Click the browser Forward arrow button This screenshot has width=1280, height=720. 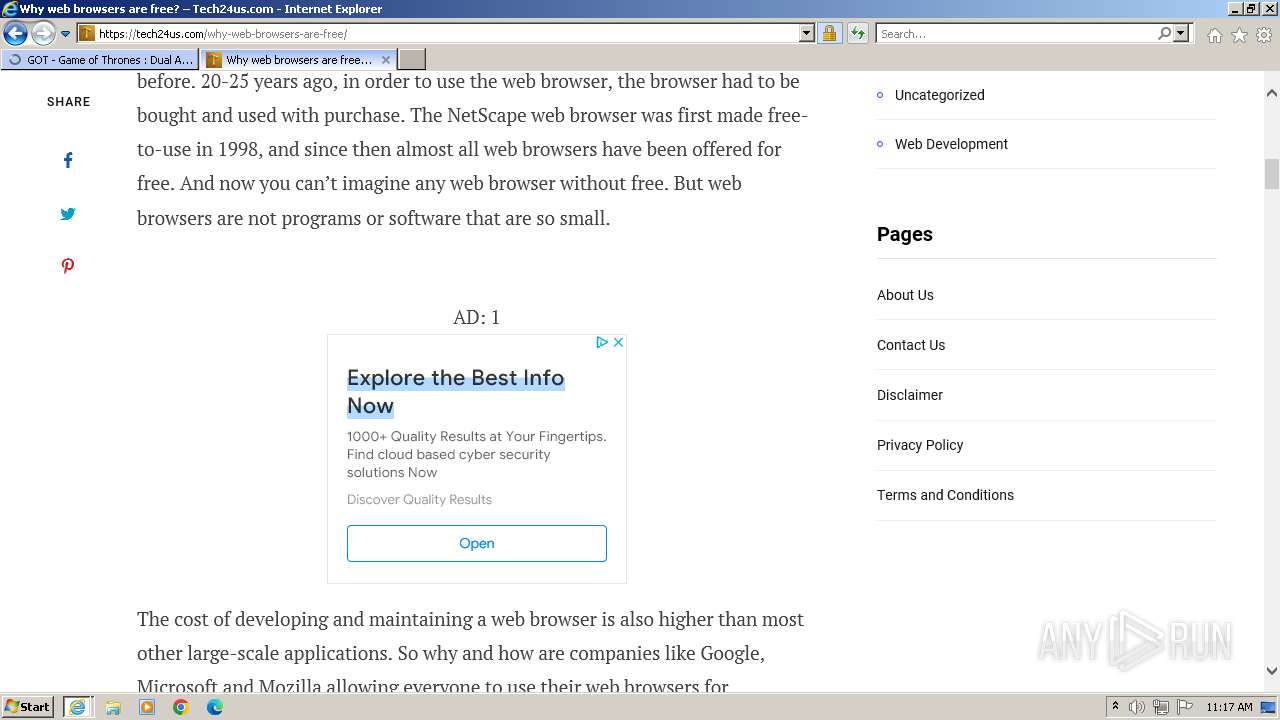click(x=43, y=33)
